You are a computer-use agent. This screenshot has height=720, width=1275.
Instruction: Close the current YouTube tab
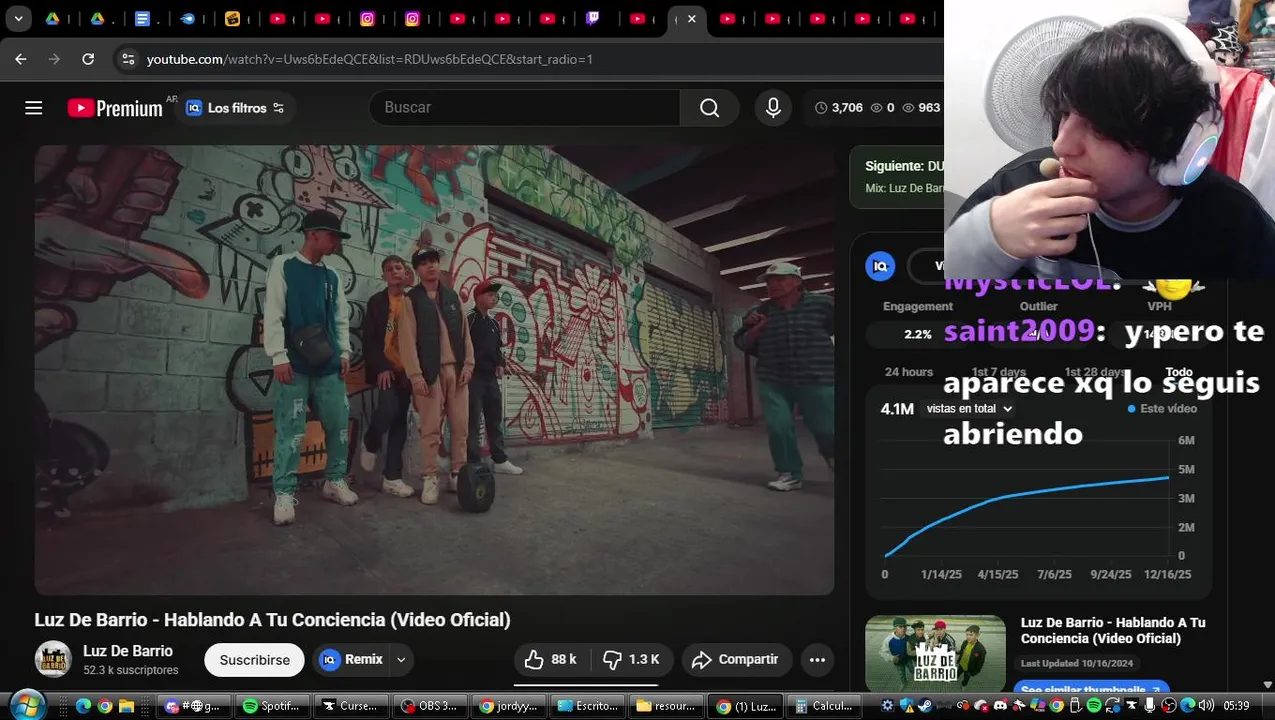tap(691, 19)
